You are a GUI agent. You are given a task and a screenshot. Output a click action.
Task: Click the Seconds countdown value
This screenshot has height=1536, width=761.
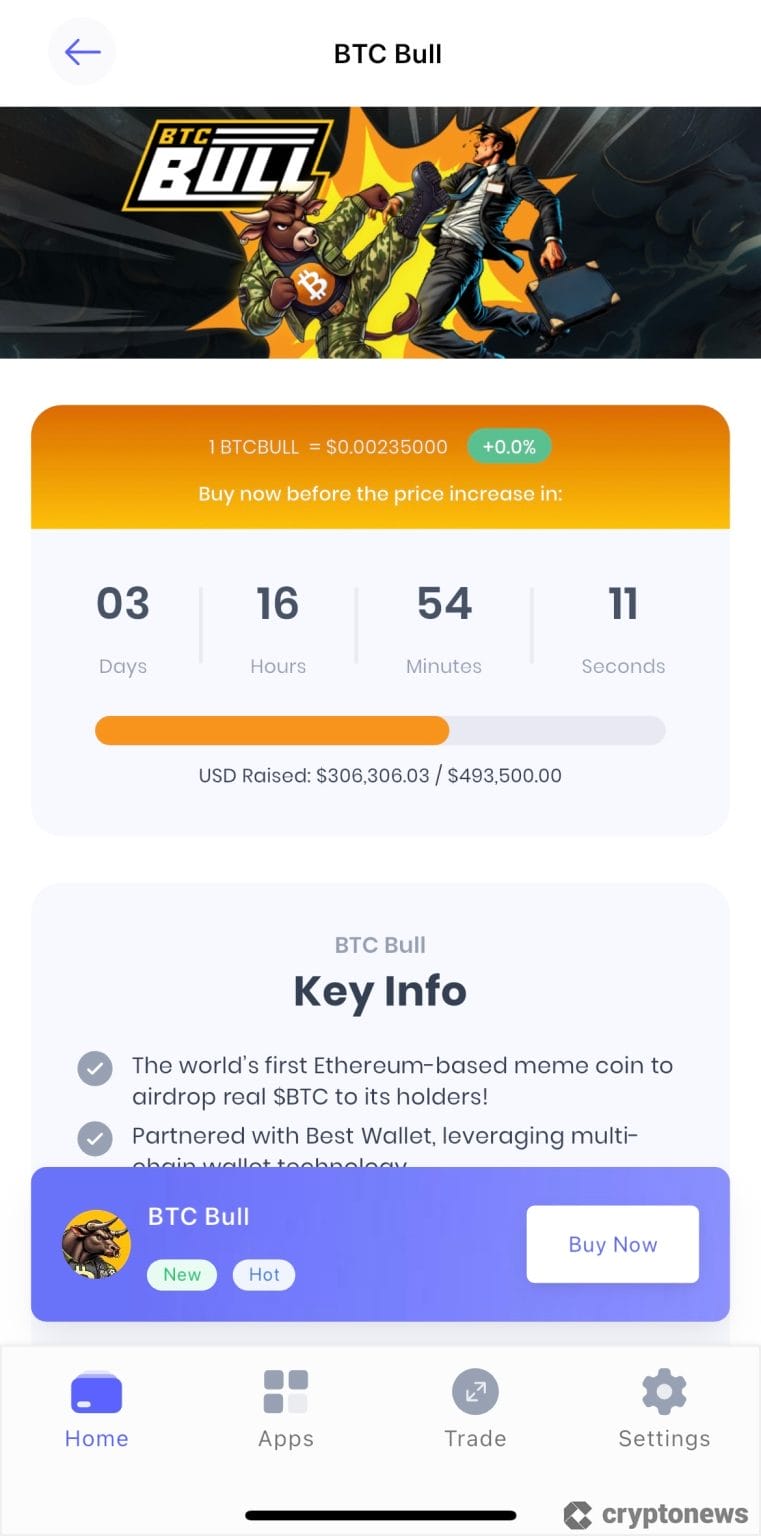[x=623, y=602]
